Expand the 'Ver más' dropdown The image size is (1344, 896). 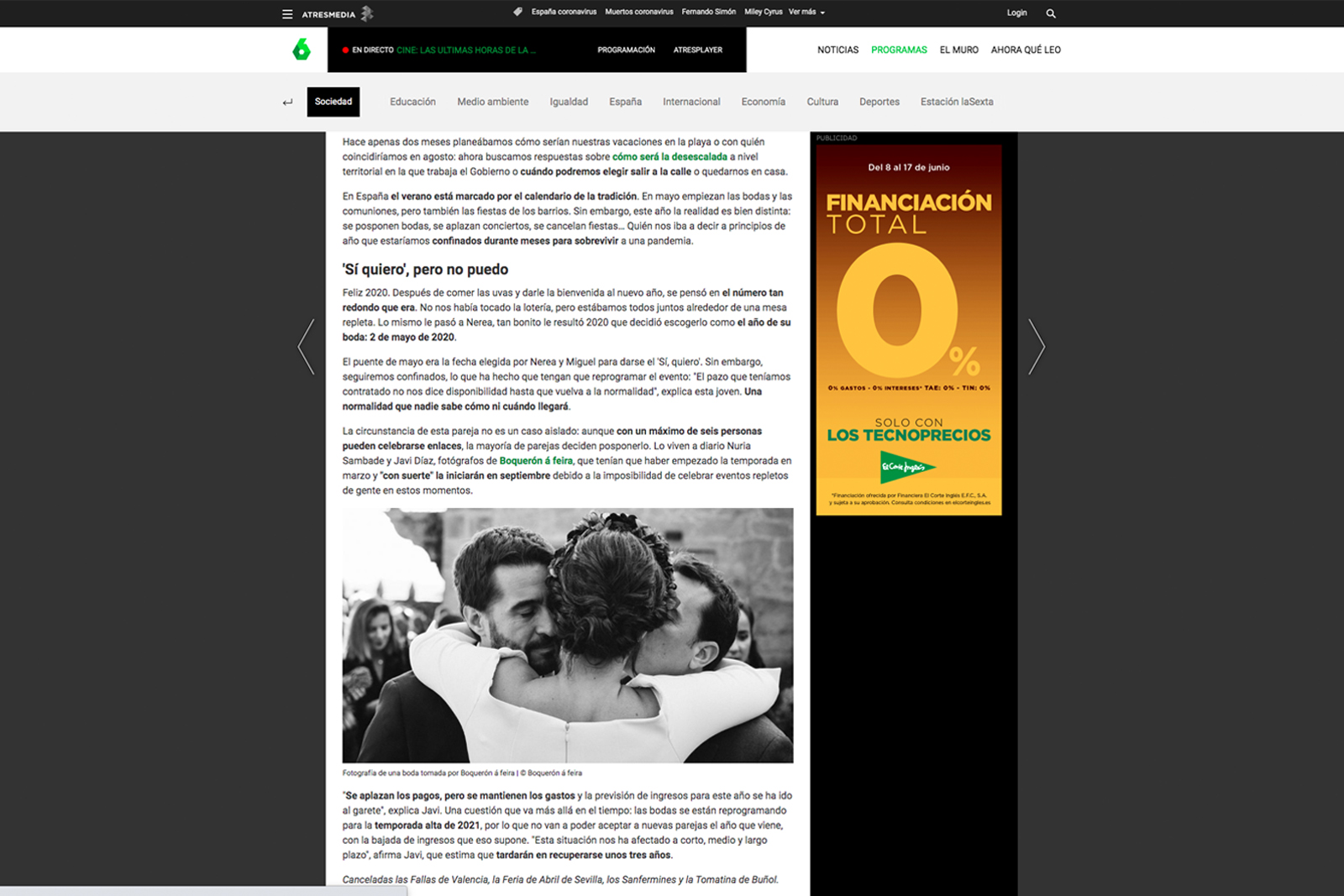click(x=806, y=12)
